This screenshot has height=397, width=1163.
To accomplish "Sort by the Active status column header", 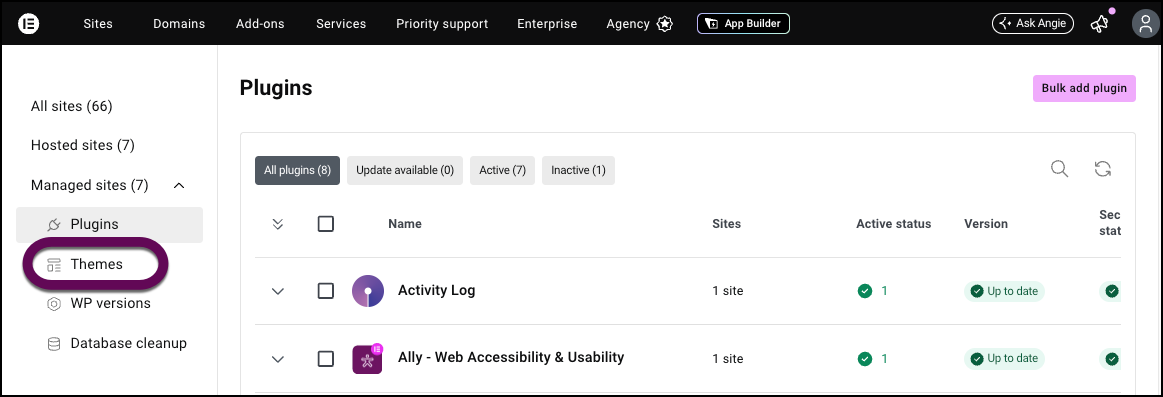I will click(893, 223).
